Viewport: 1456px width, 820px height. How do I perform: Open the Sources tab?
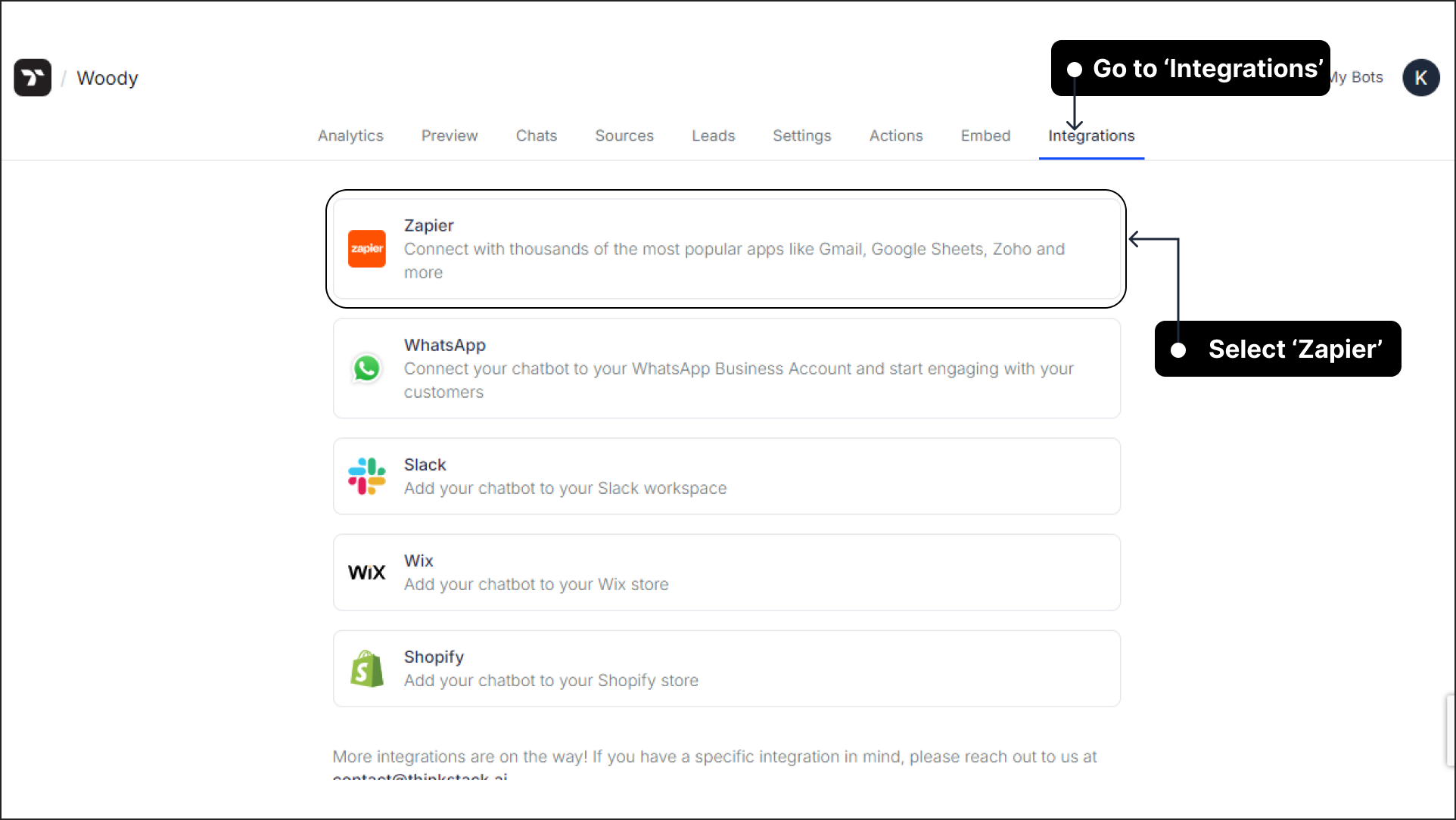coord(624,135)
